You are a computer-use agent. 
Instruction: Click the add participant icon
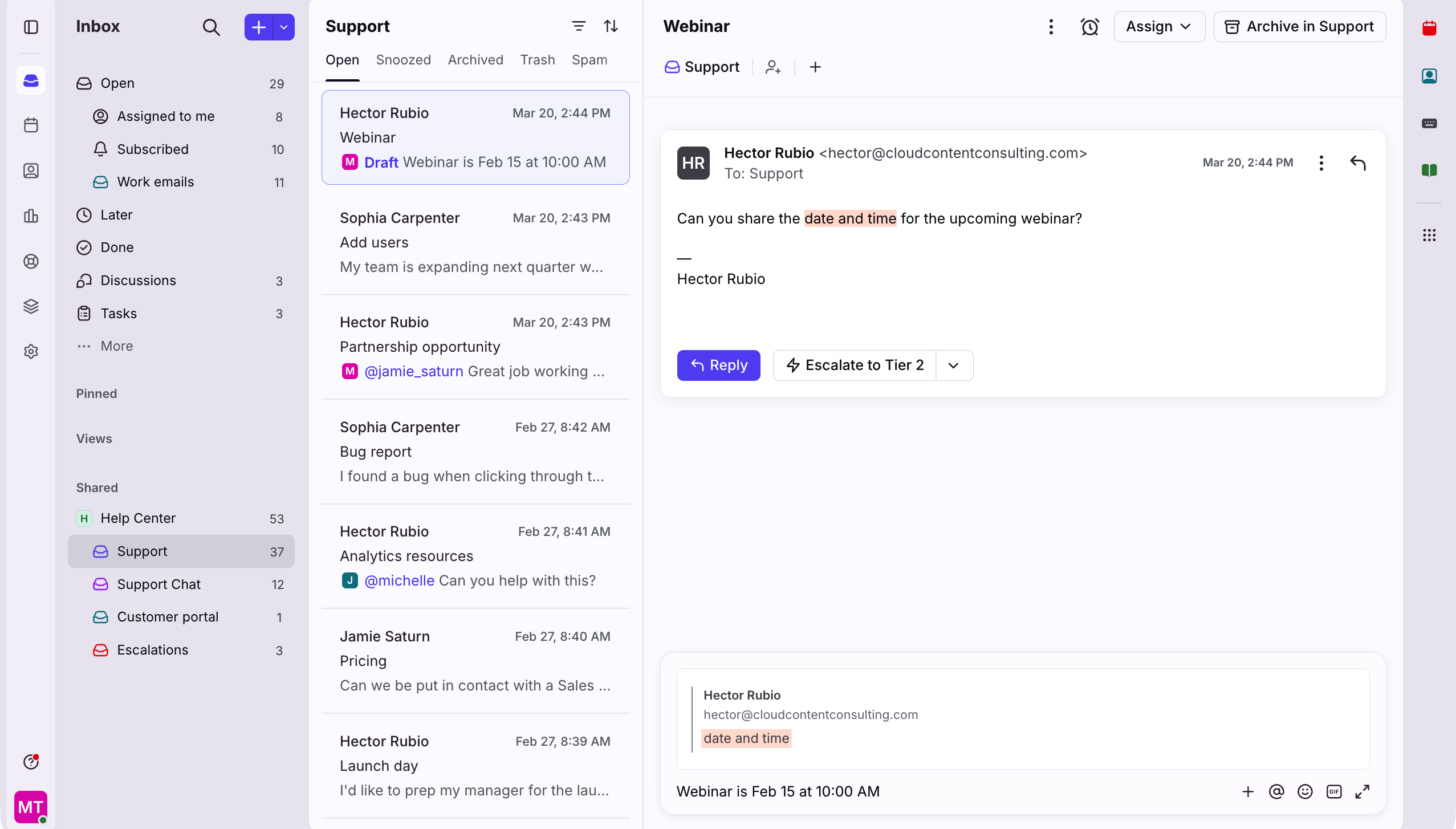[x=772, y=67]
